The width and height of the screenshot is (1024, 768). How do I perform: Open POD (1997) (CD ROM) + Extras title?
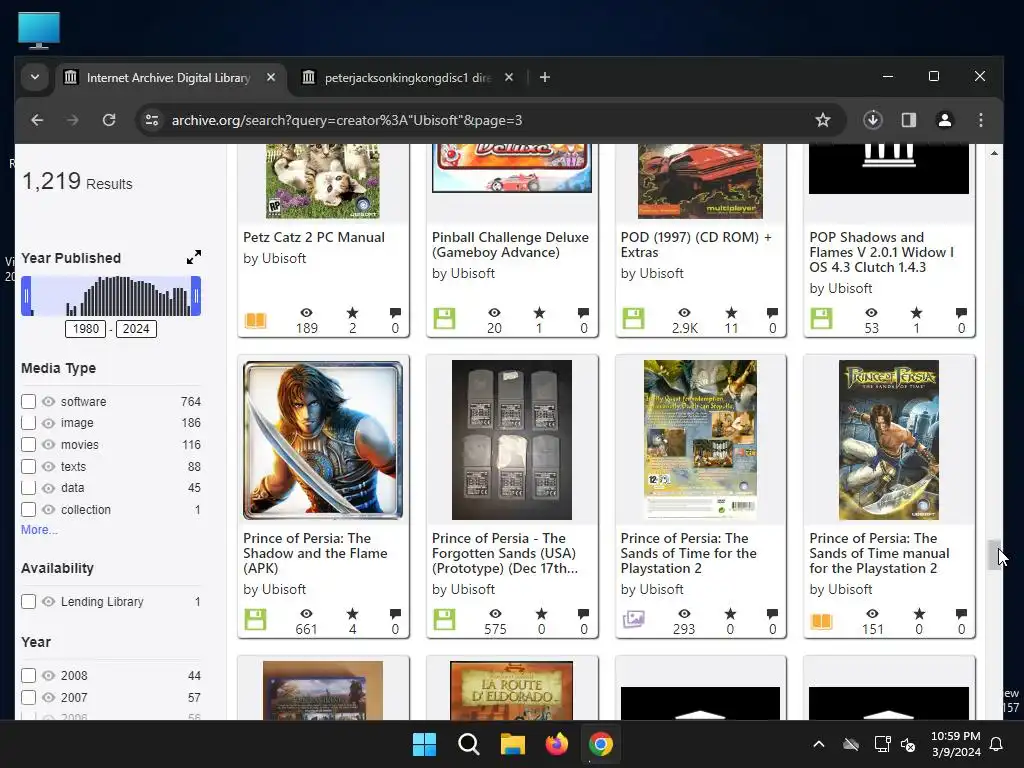coord(696,245)
